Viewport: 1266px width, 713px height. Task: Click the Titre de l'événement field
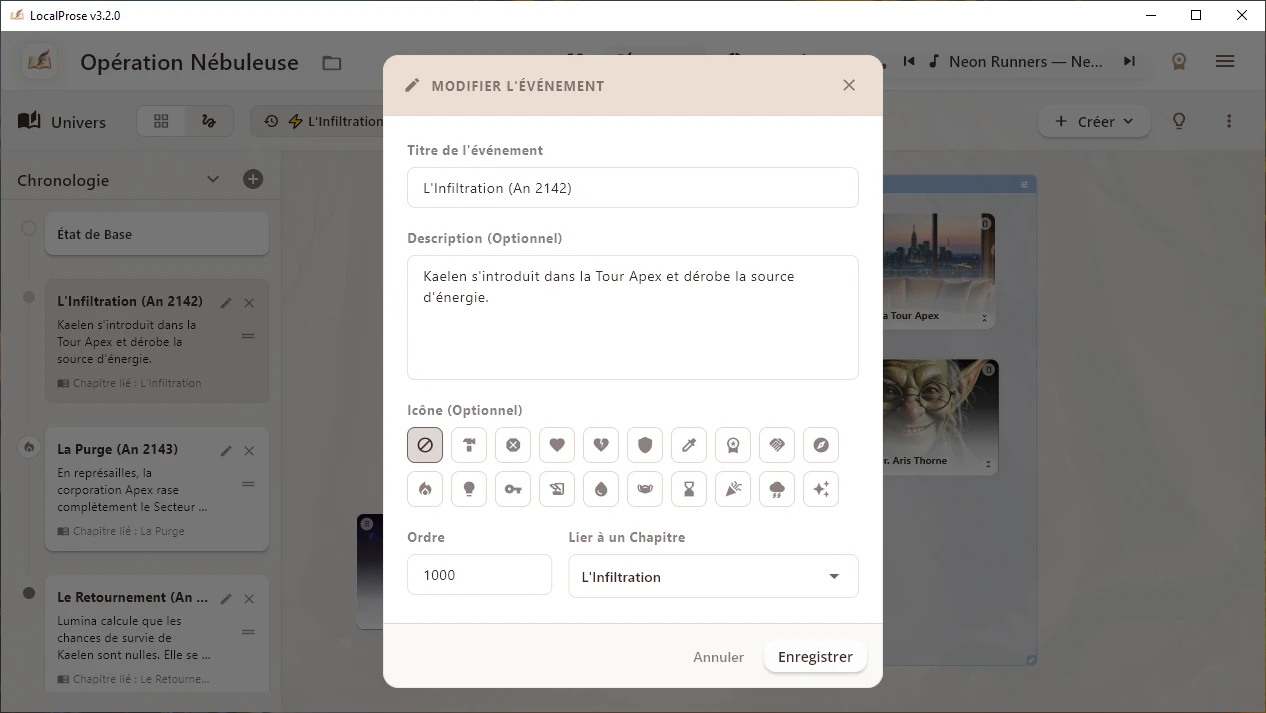pyautogui.click(x=633, y=187)
